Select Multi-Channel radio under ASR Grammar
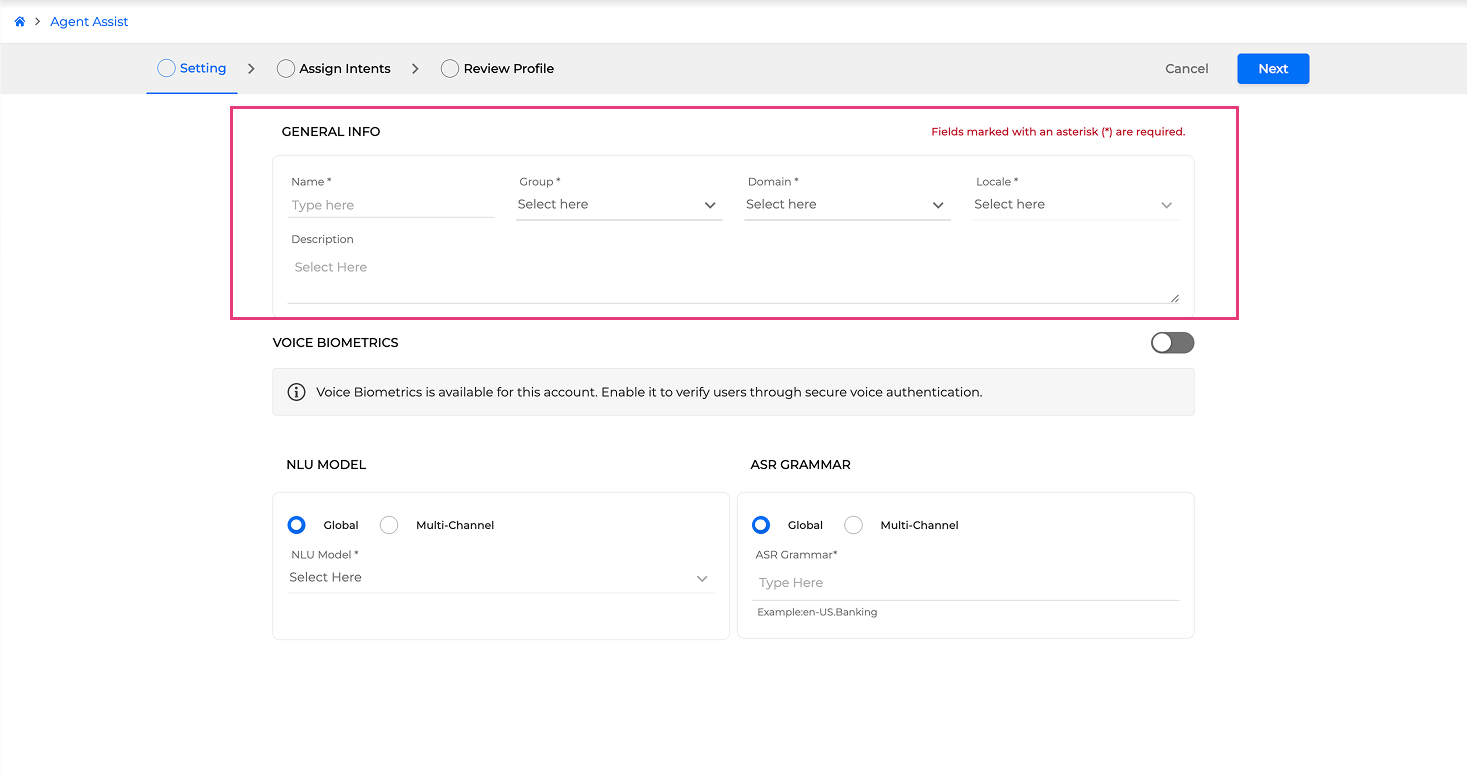 [853, 525]
